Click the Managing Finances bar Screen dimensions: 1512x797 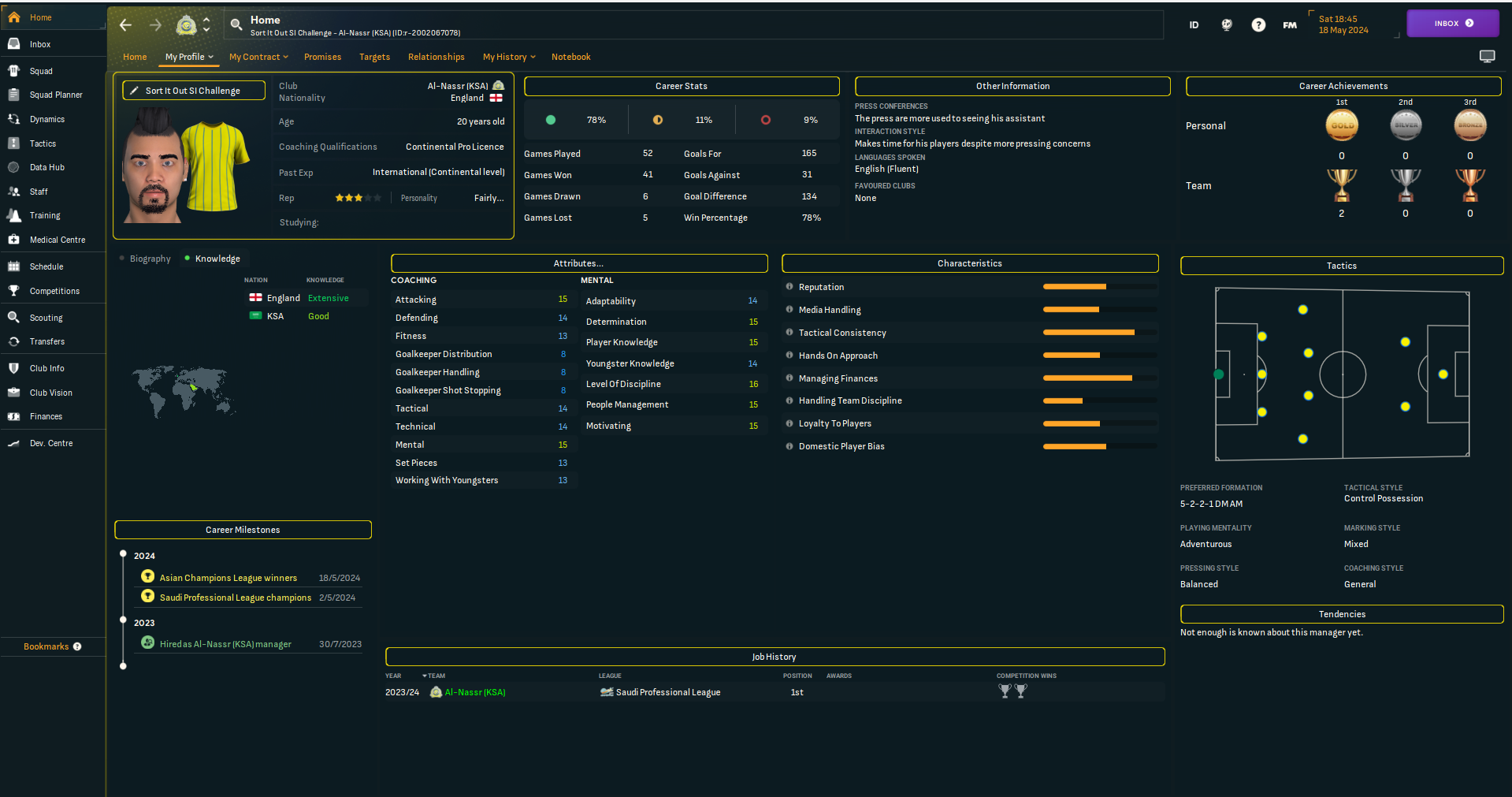tap(1100, 378)
